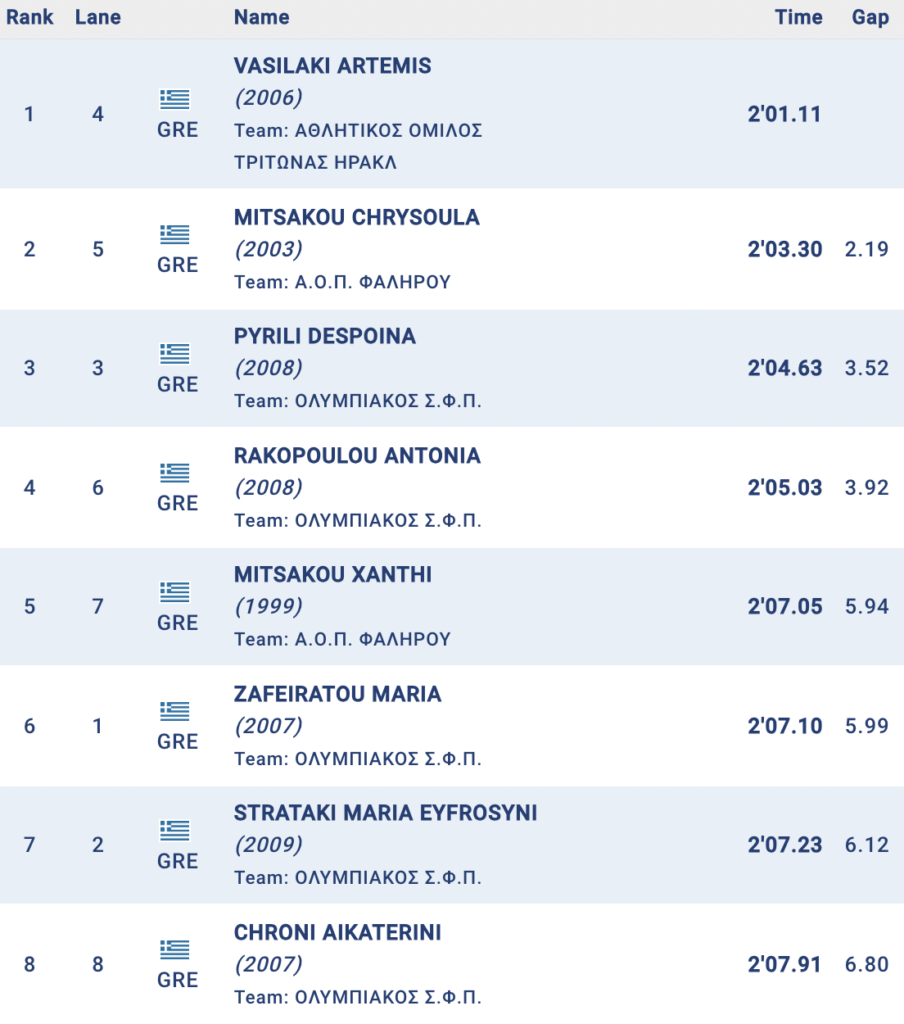Select the PYRILI DESPOINA name
The image size is (904, 1024).
[324, 337]
